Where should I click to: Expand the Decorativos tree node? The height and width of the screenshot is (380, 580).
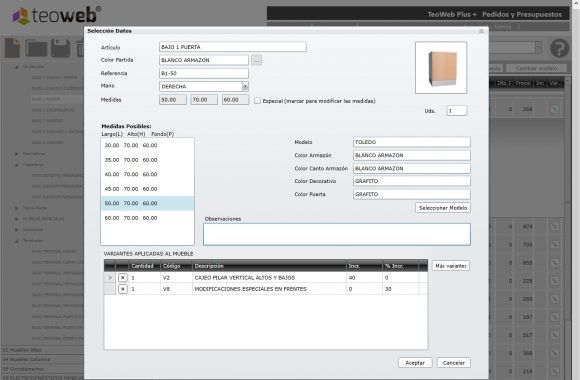(x=17, y=154)
